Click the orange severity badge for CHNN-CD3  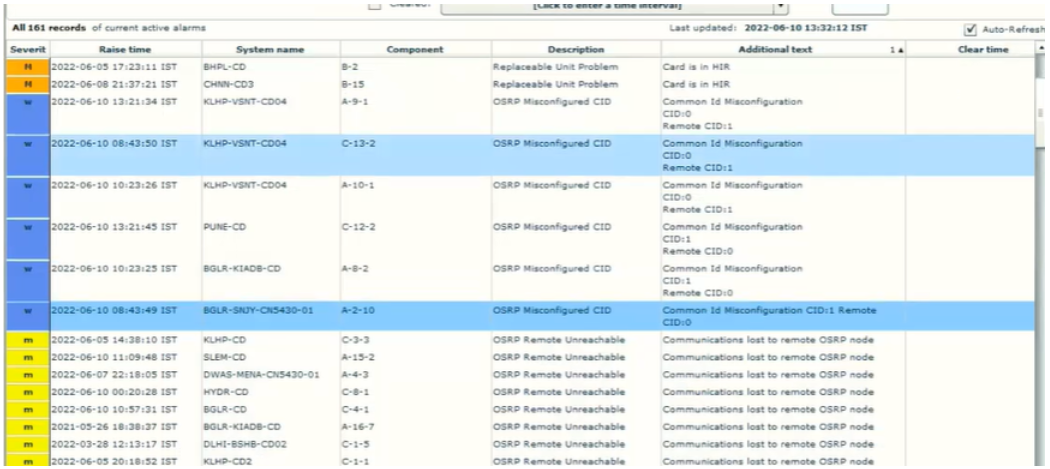pos(27,84)
